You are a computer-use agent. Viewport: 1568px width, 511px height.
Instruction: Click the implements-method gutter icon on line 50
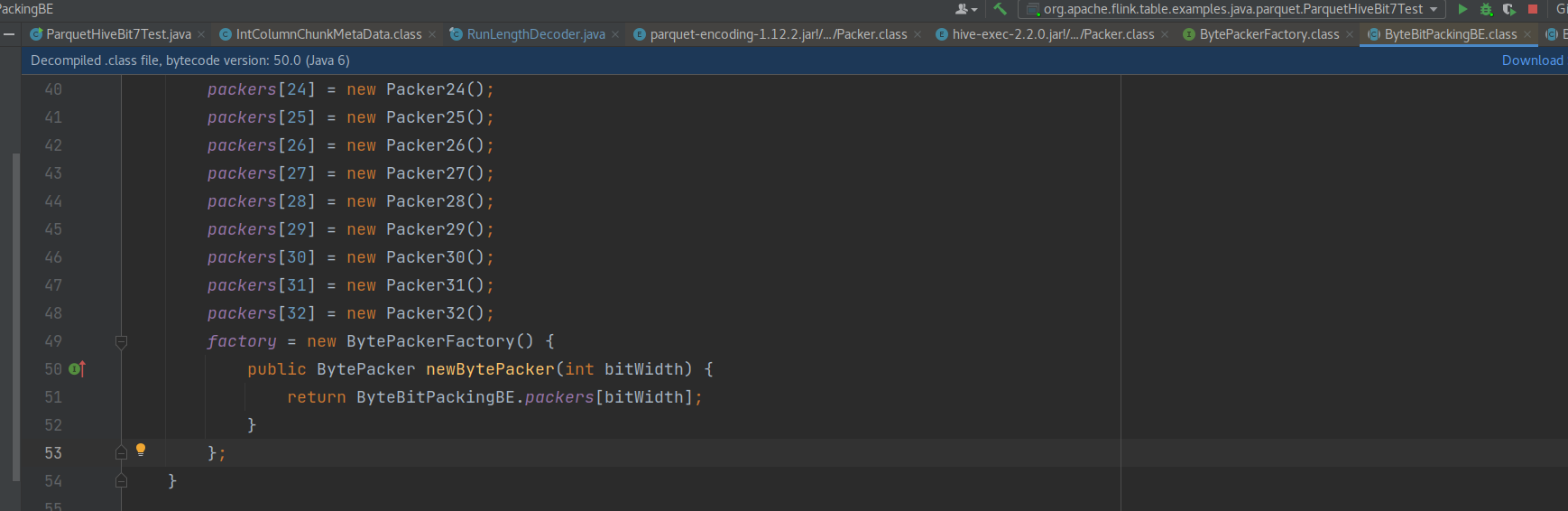(77, 368)
